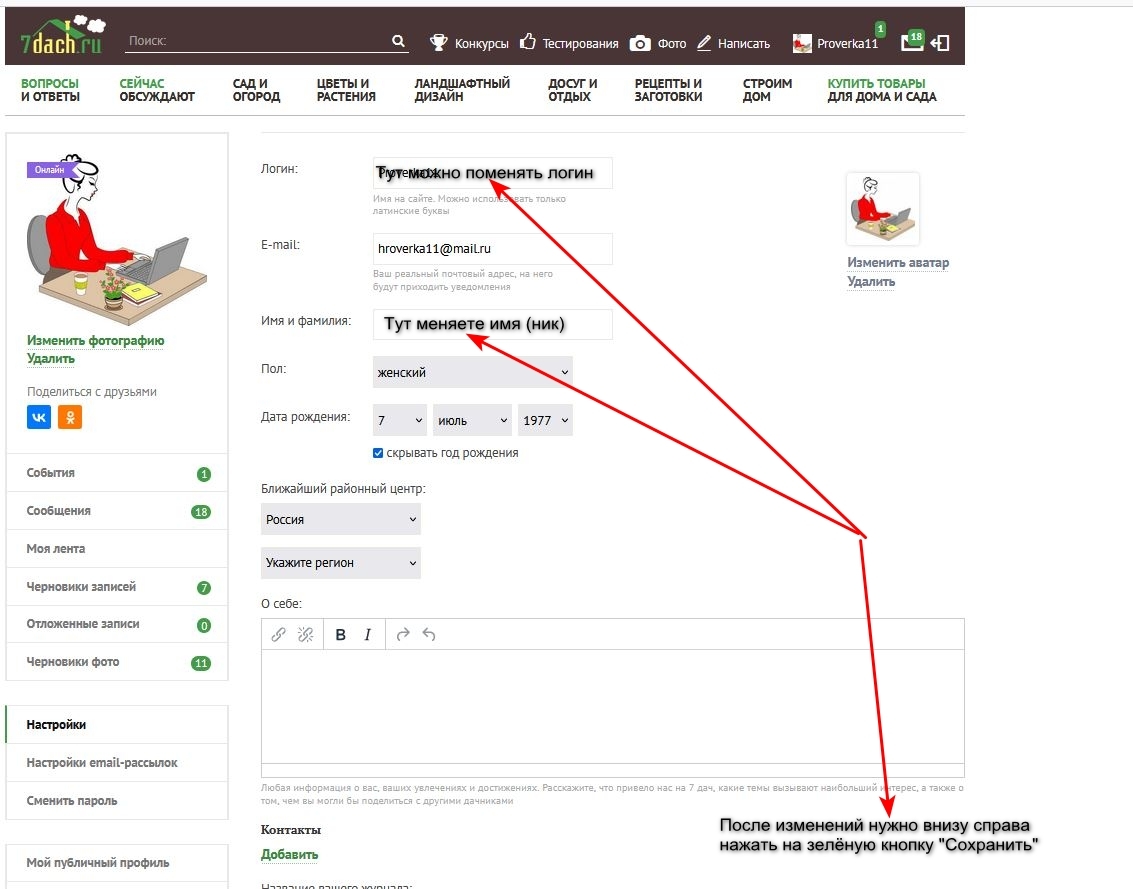Share profile via VK icon
This screenshot has height=889, width=1133.
[39, 418]
